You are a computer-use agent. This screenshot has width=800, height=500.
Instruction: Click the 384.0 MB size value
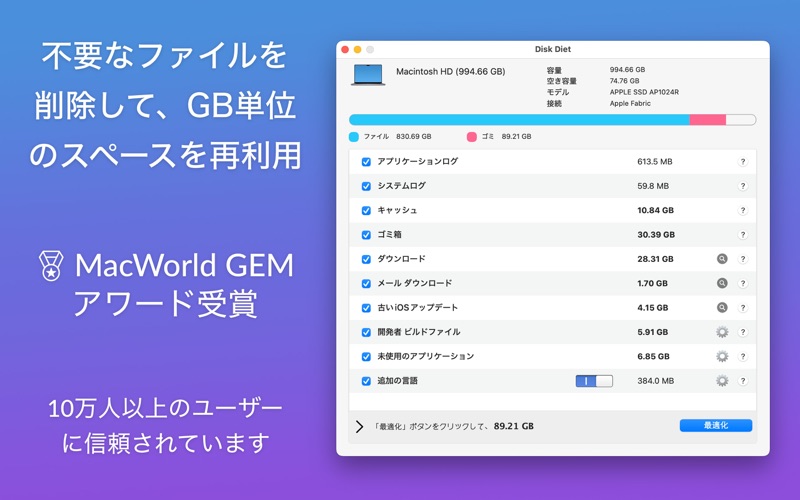click(x=655, y=381)
